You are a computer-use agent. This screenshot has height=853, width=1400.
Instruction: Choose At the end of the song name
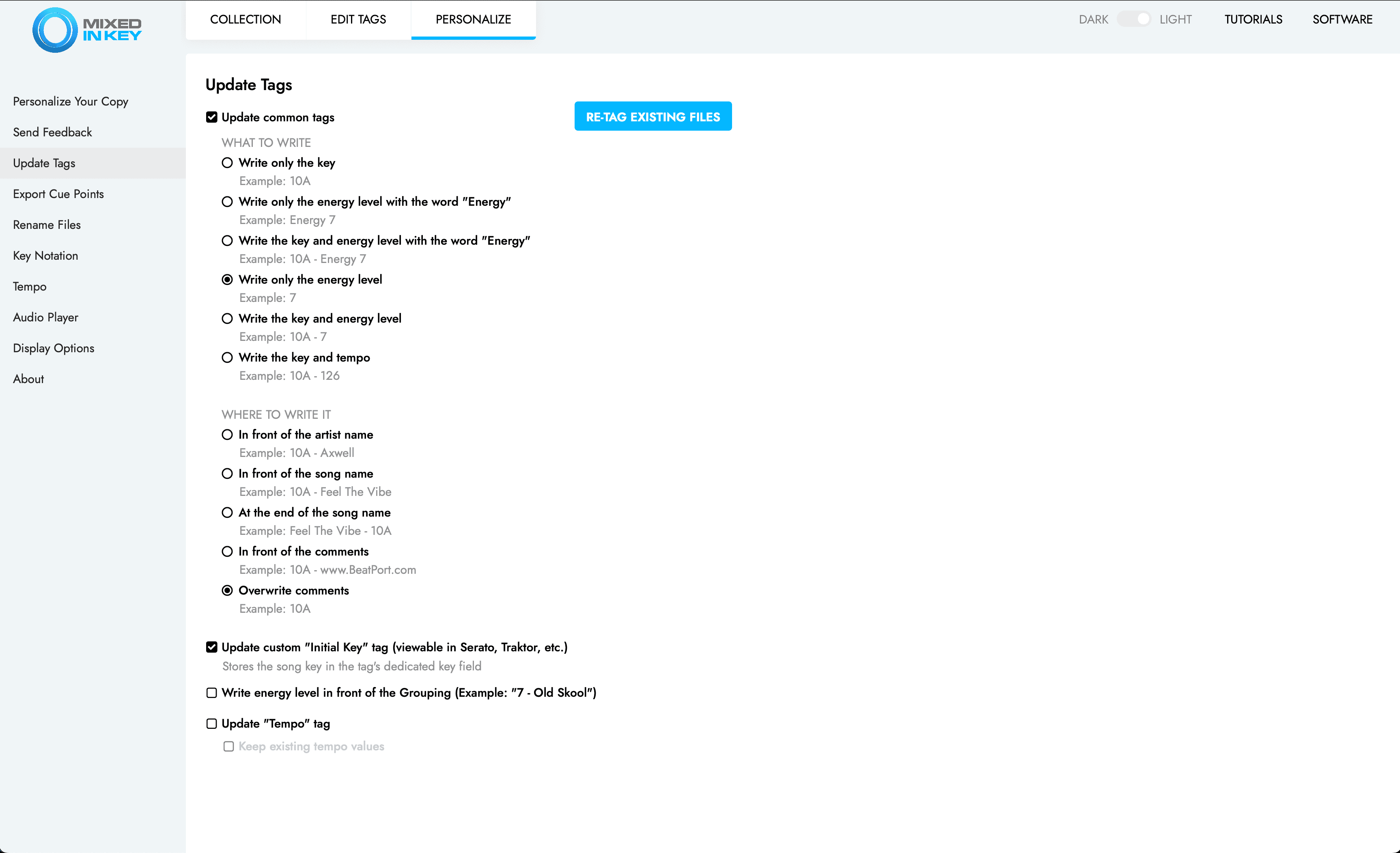point(227,513)
